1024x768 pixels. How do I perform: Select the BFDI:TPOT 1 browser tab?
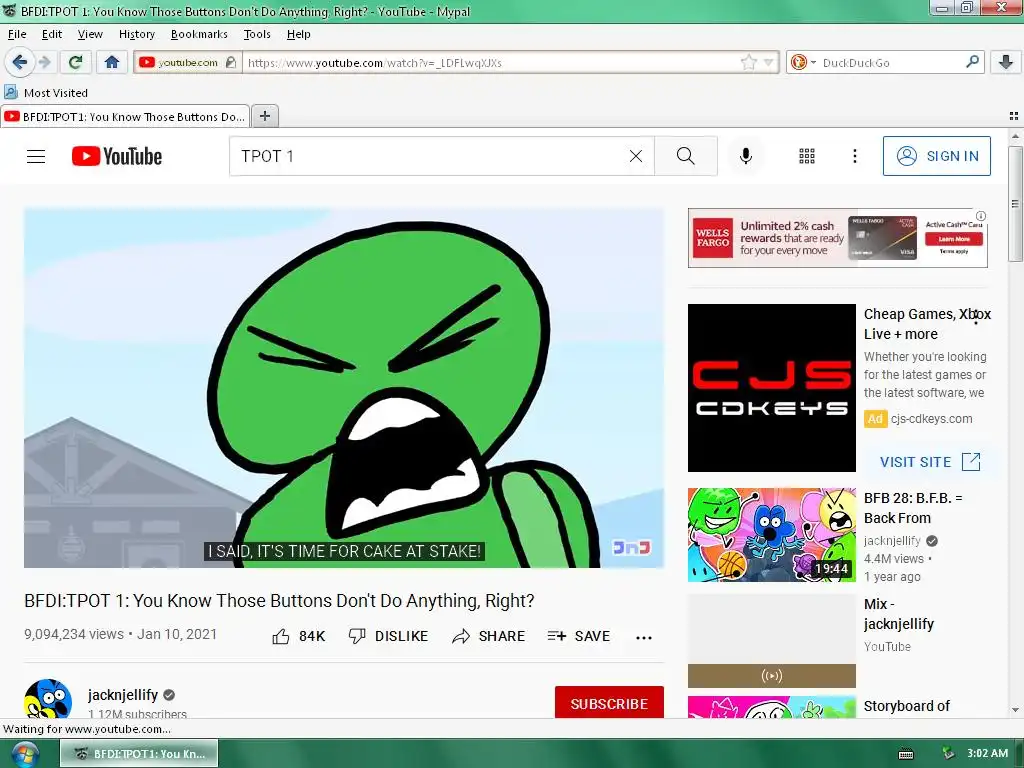tap(125, 116)
